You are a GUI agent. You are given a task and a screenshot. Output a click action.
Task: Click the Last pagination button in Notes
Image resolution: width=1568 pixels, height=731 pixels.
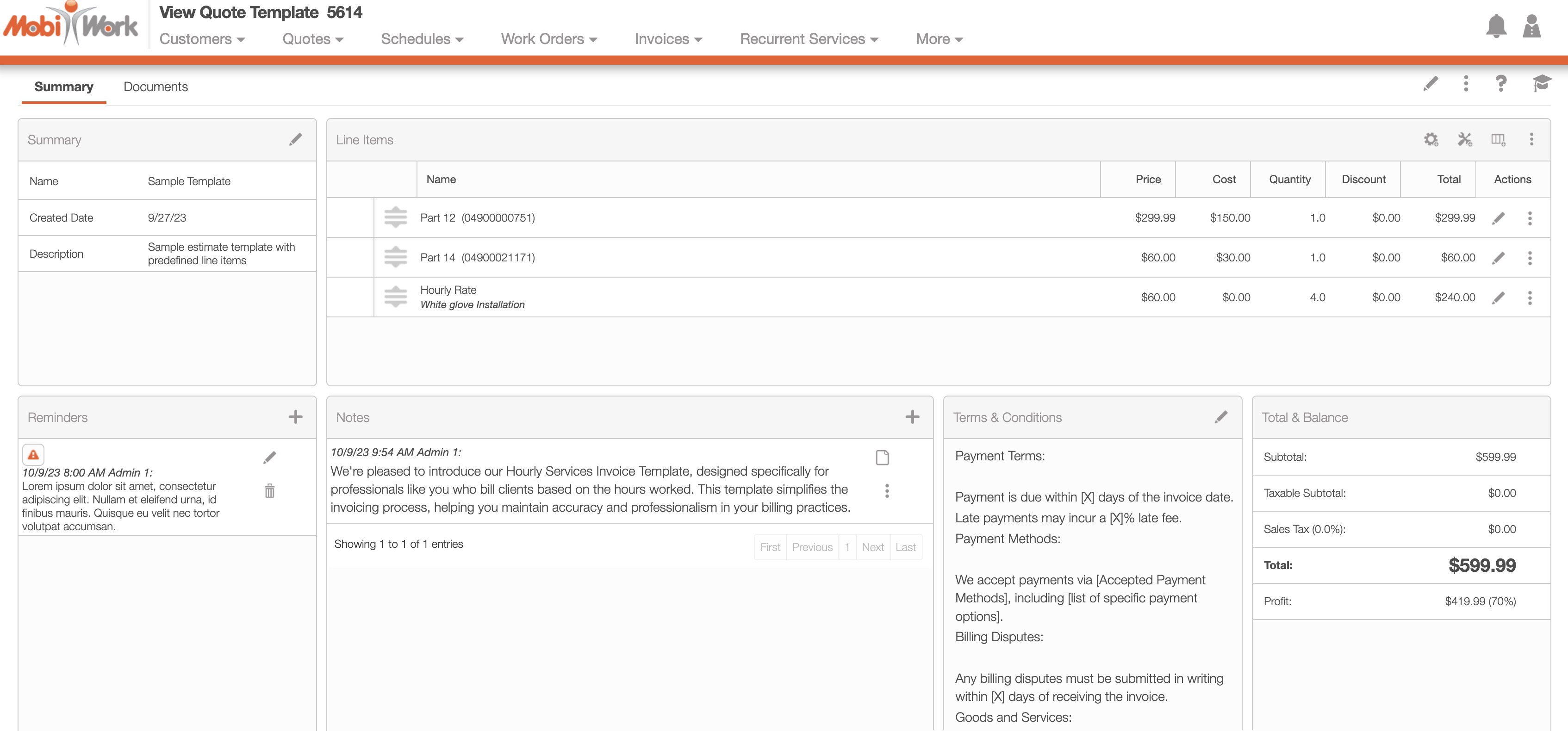[x=905, y=546]
